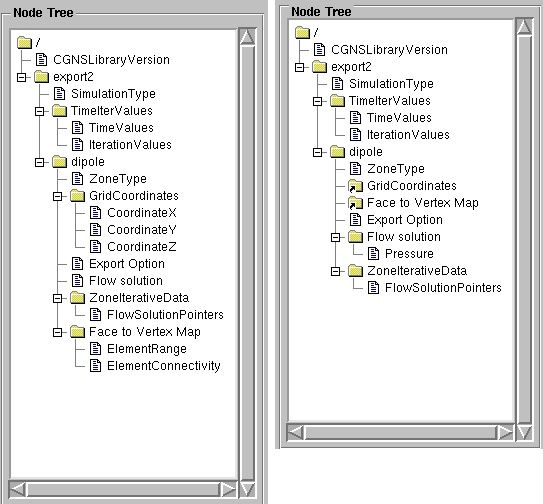Click right tree vertical scrollbar thumb
543x504 pixels.
(524, 230)
